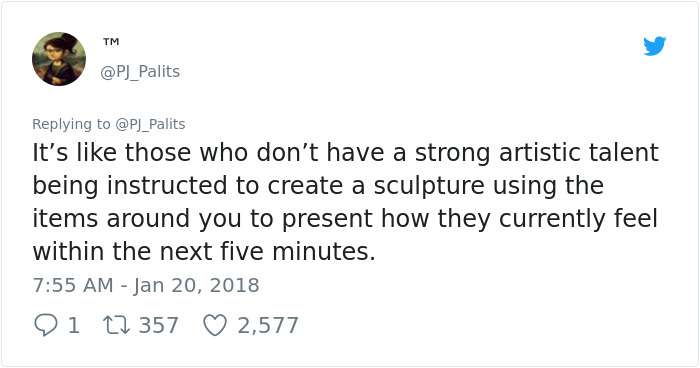700x368 pixels.
Task: Click the Twitter bird logo
Action: (x=654, y=46)
